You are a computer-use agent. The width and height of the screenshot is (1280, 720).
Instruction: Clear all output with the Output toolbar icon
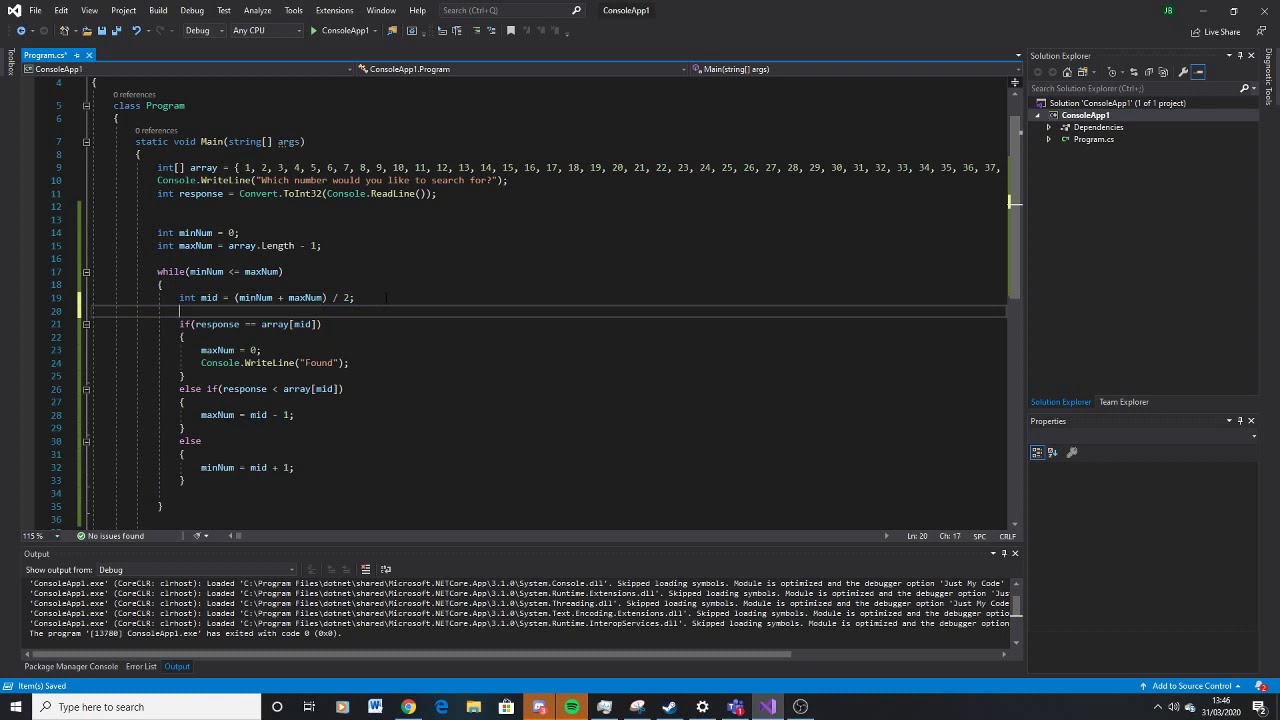365,570
